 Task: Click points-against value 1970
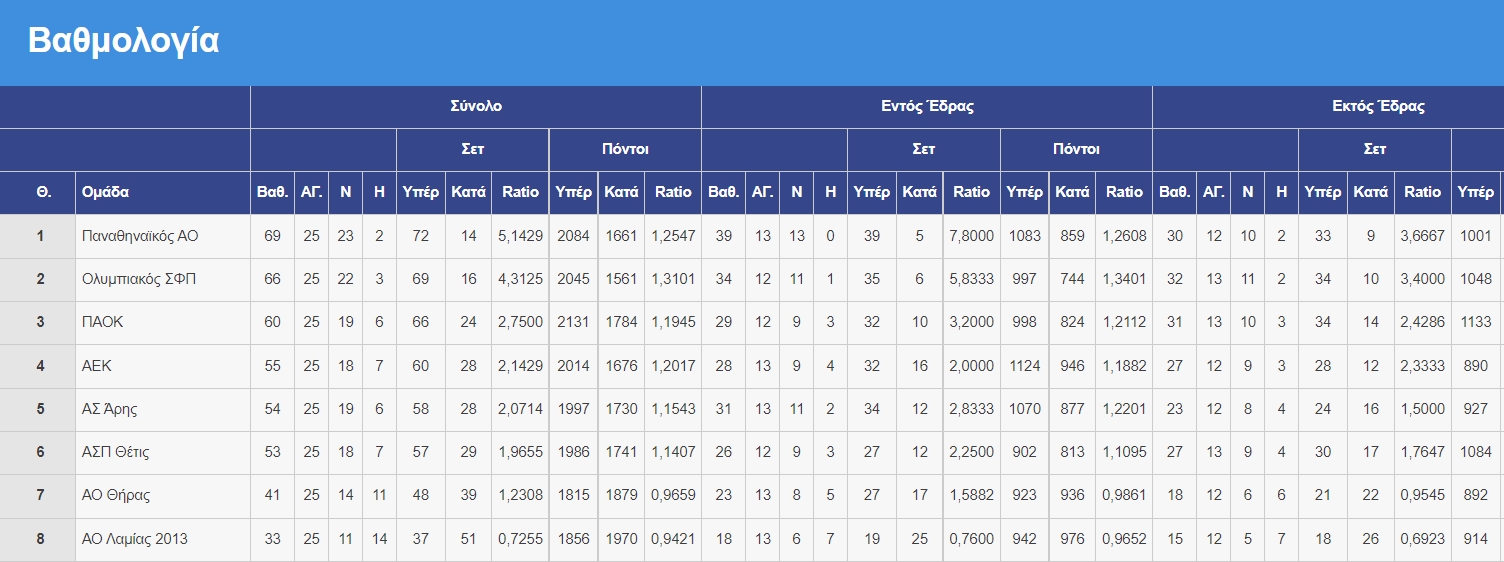[x=621, y=539]
